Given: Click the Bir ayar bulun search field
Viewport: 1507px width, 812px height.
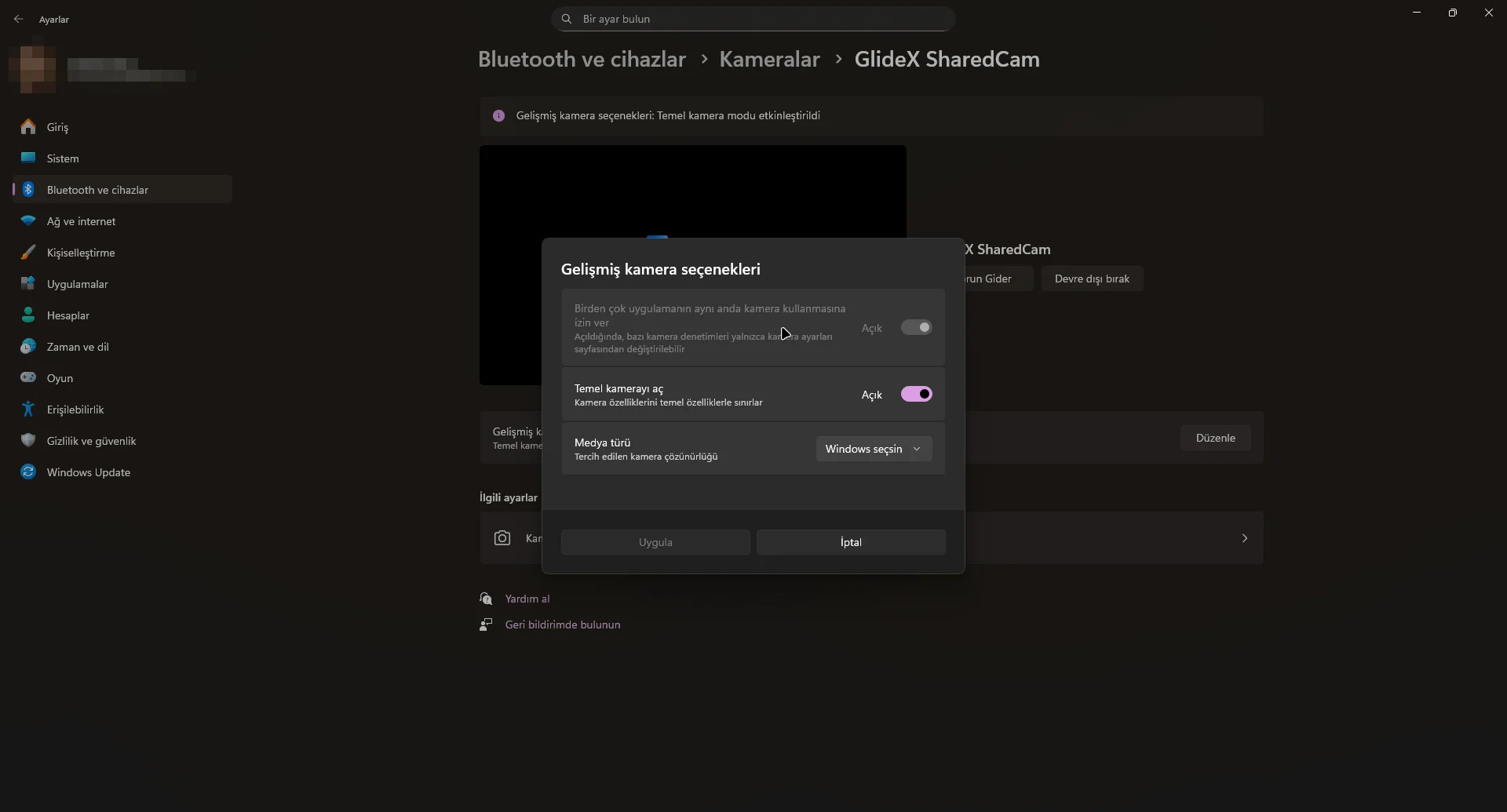Looking at the screenshot, I should (x=753, y=18).
